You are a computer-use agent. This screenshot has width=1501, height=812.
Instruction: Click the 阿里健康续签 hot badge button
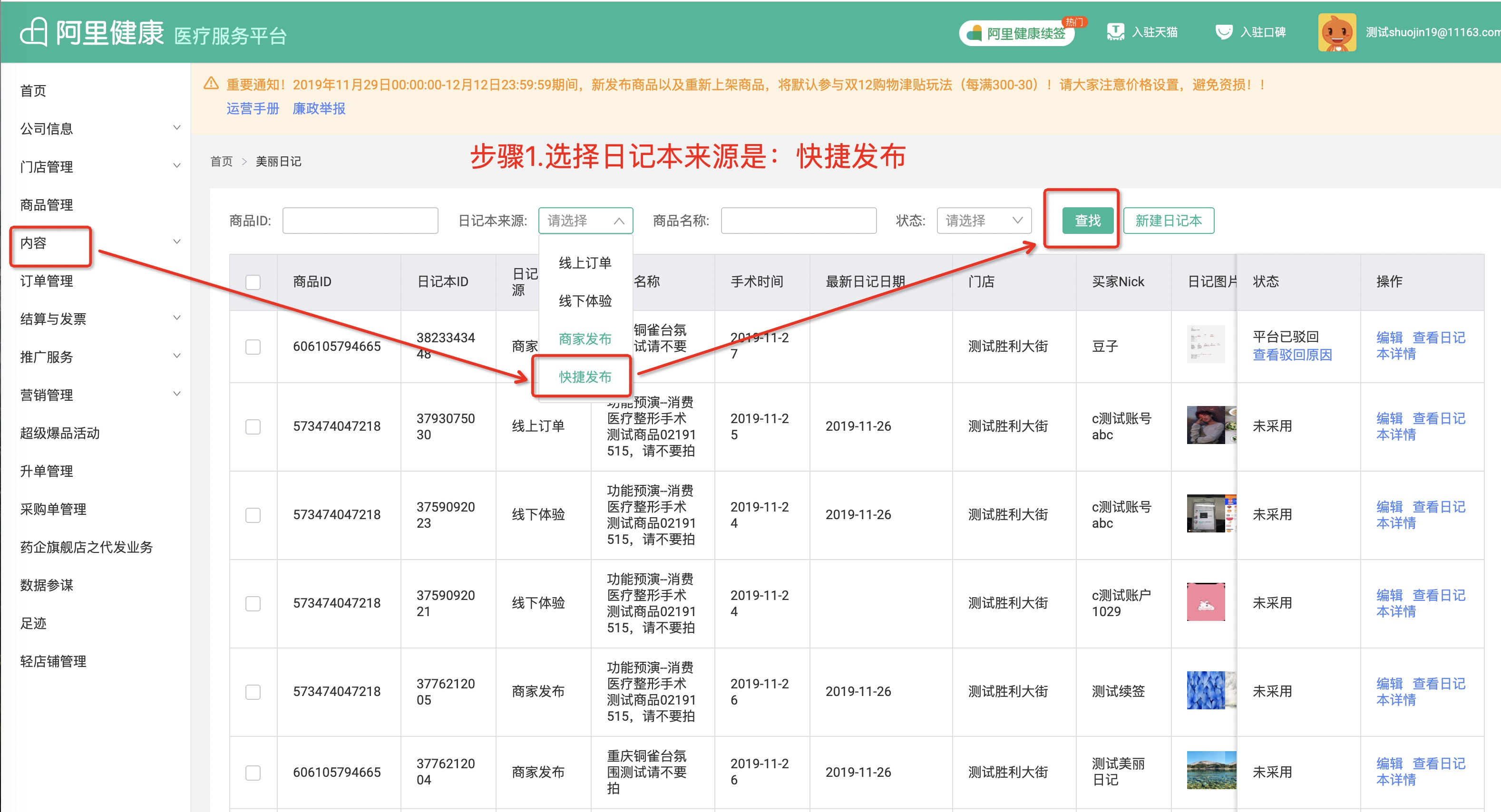tap(1017, 33)
